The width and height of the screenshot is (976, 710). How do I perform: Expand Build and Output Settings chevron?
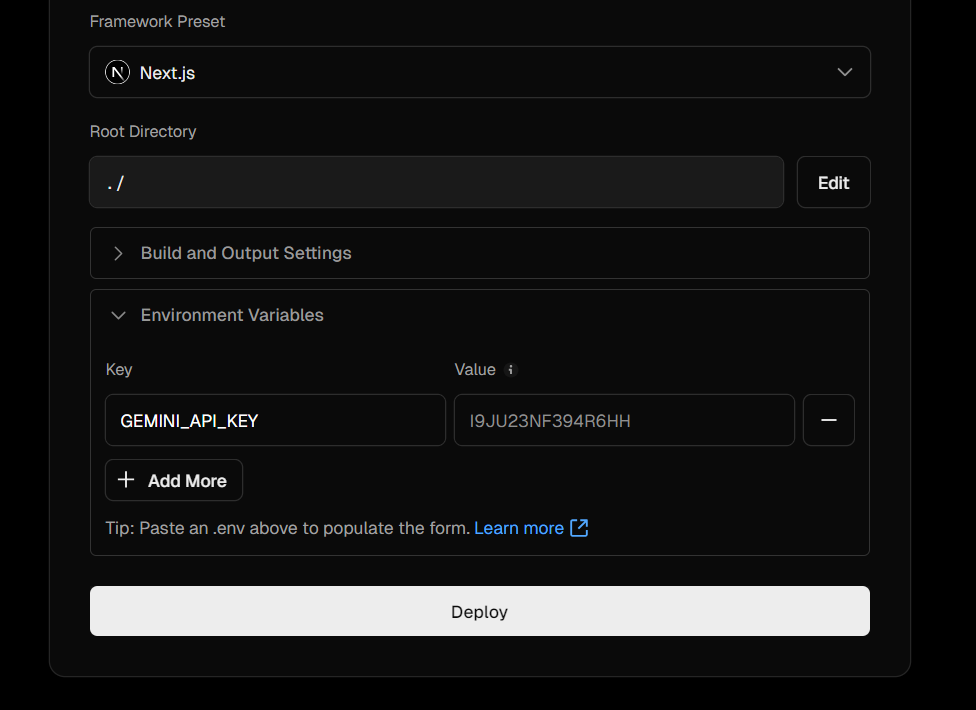[118, 253]
